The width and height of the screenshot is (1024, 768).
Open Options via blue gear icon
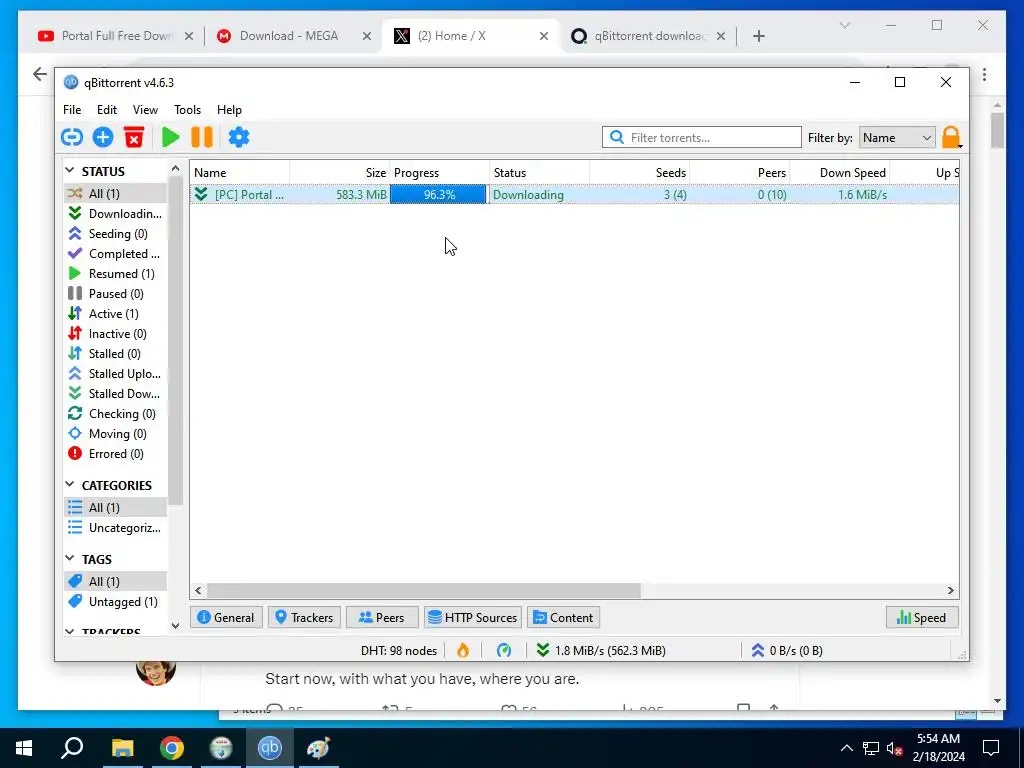coord(239,137)
